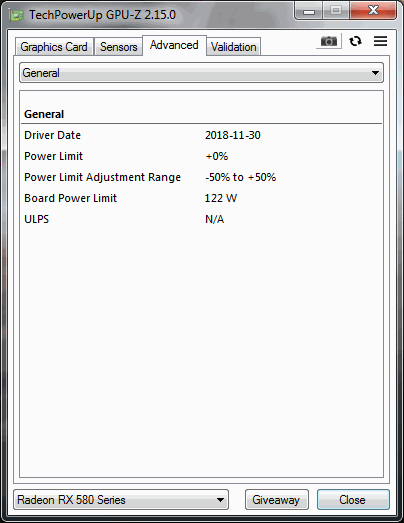The width and height of the screenshot is (404, 523).
Task: Open the Sensors tab
Action: (x=118, y=47)
